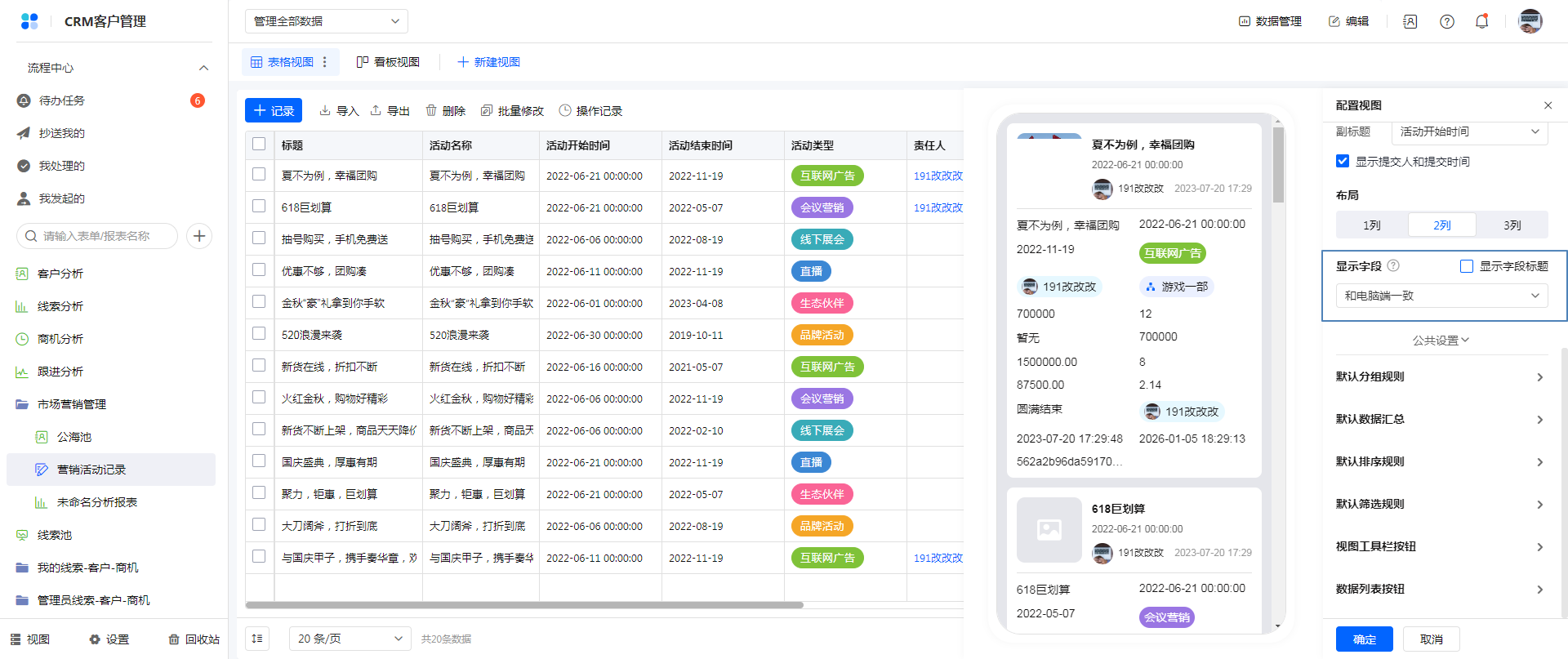Click row height icon beside pagination
1568x659 pixels.
pyautogui.click(x=257, y=639)
